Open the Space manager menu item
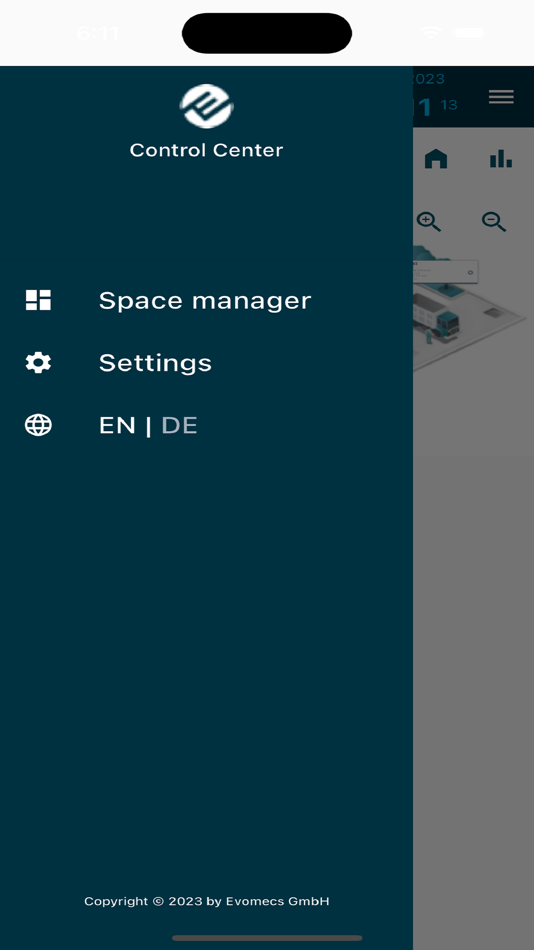 205,301
